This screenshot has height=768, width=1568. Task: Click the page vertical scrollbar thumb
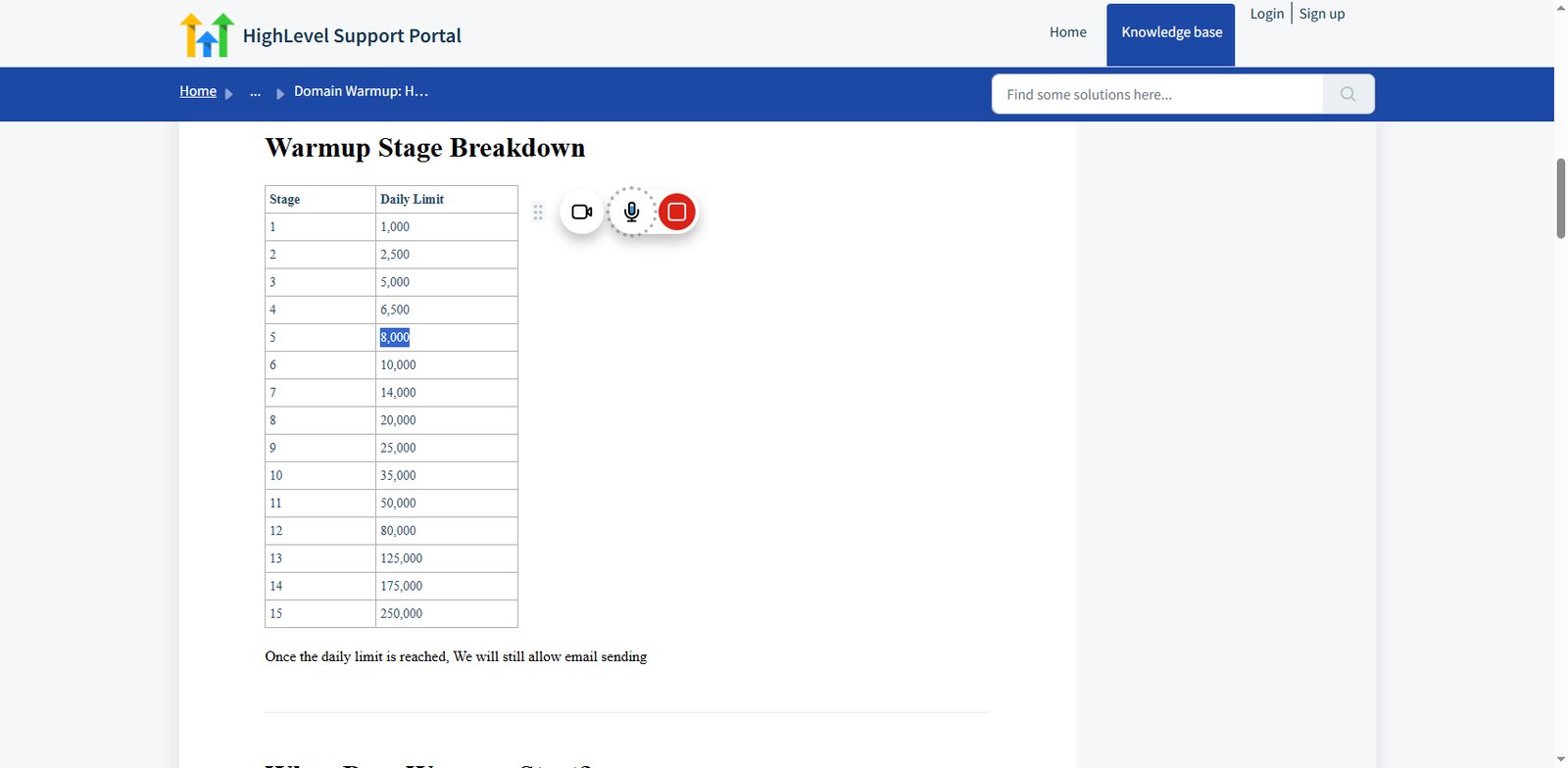click(1560, 197)
